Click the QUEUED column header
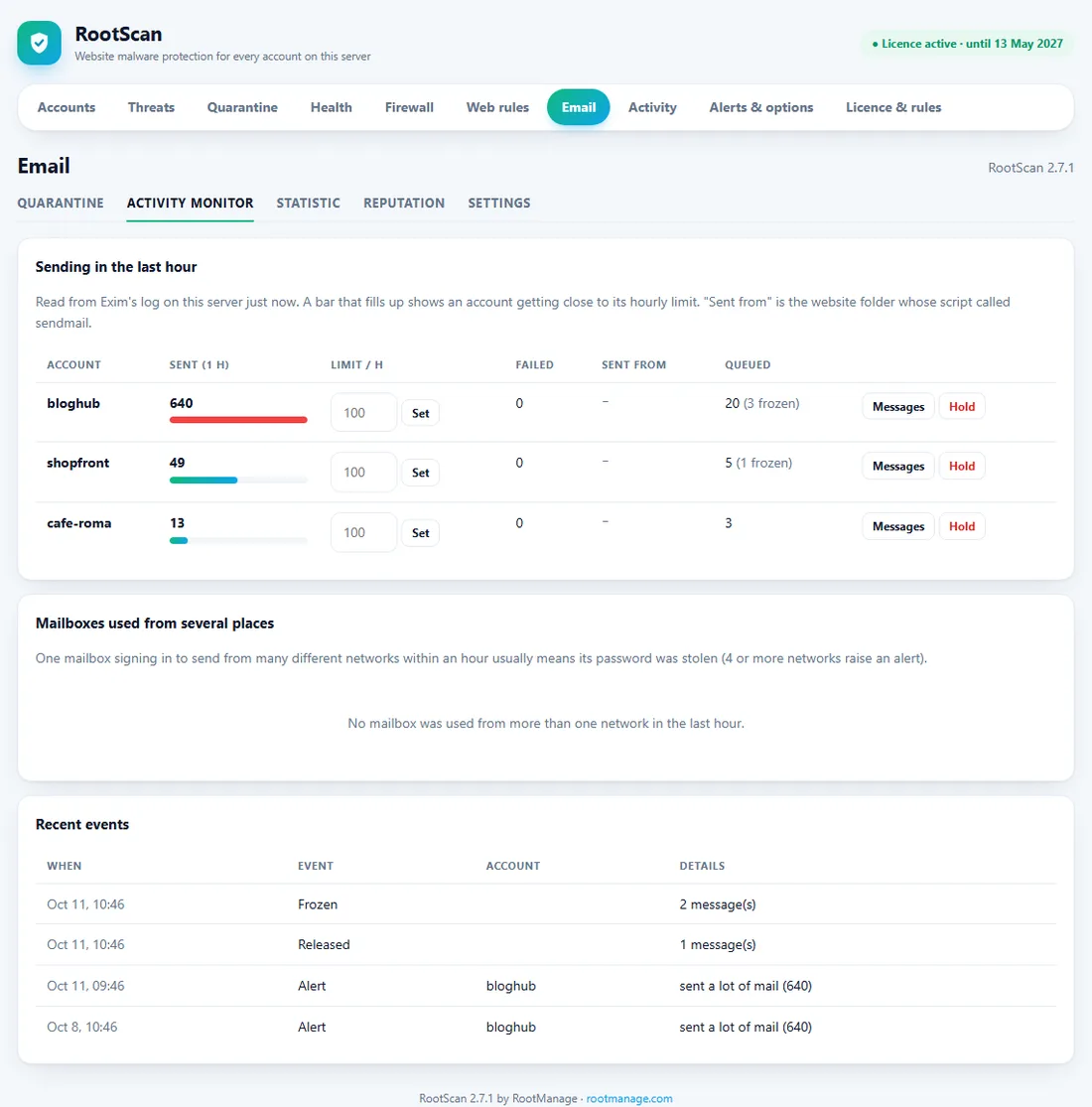Viewport: 1092px width, 1107px height. [748, 365]
